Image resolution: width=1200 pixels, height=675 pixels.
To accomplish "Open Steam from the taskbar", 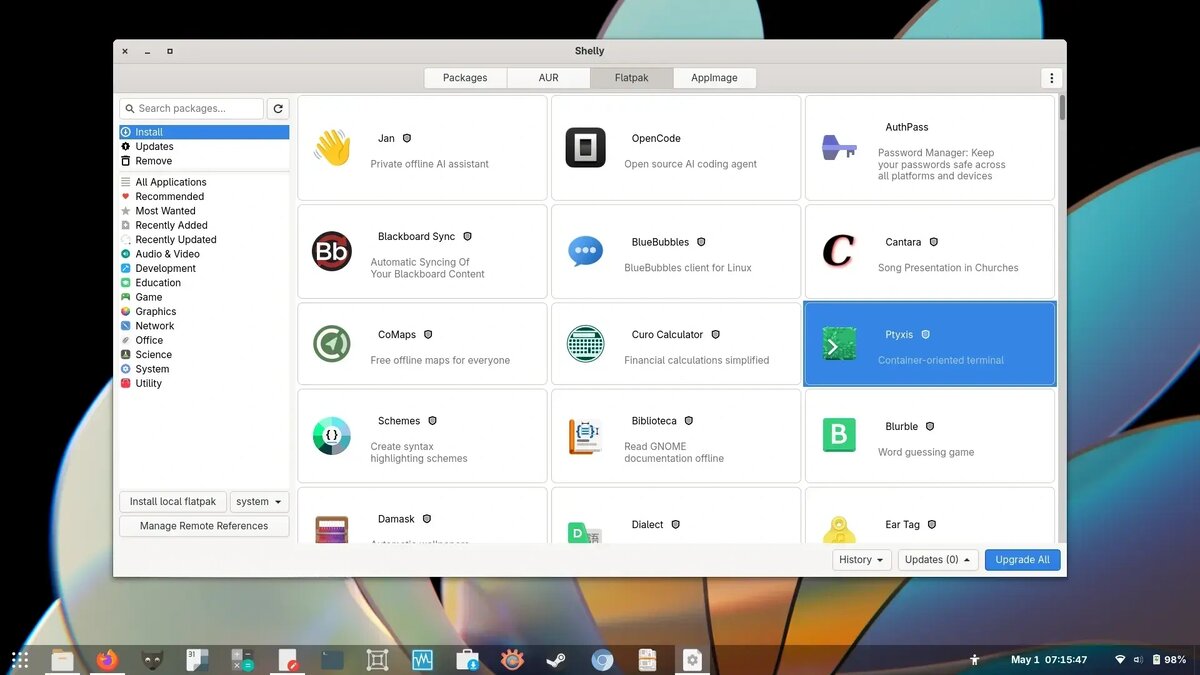I will coord(556,660).
